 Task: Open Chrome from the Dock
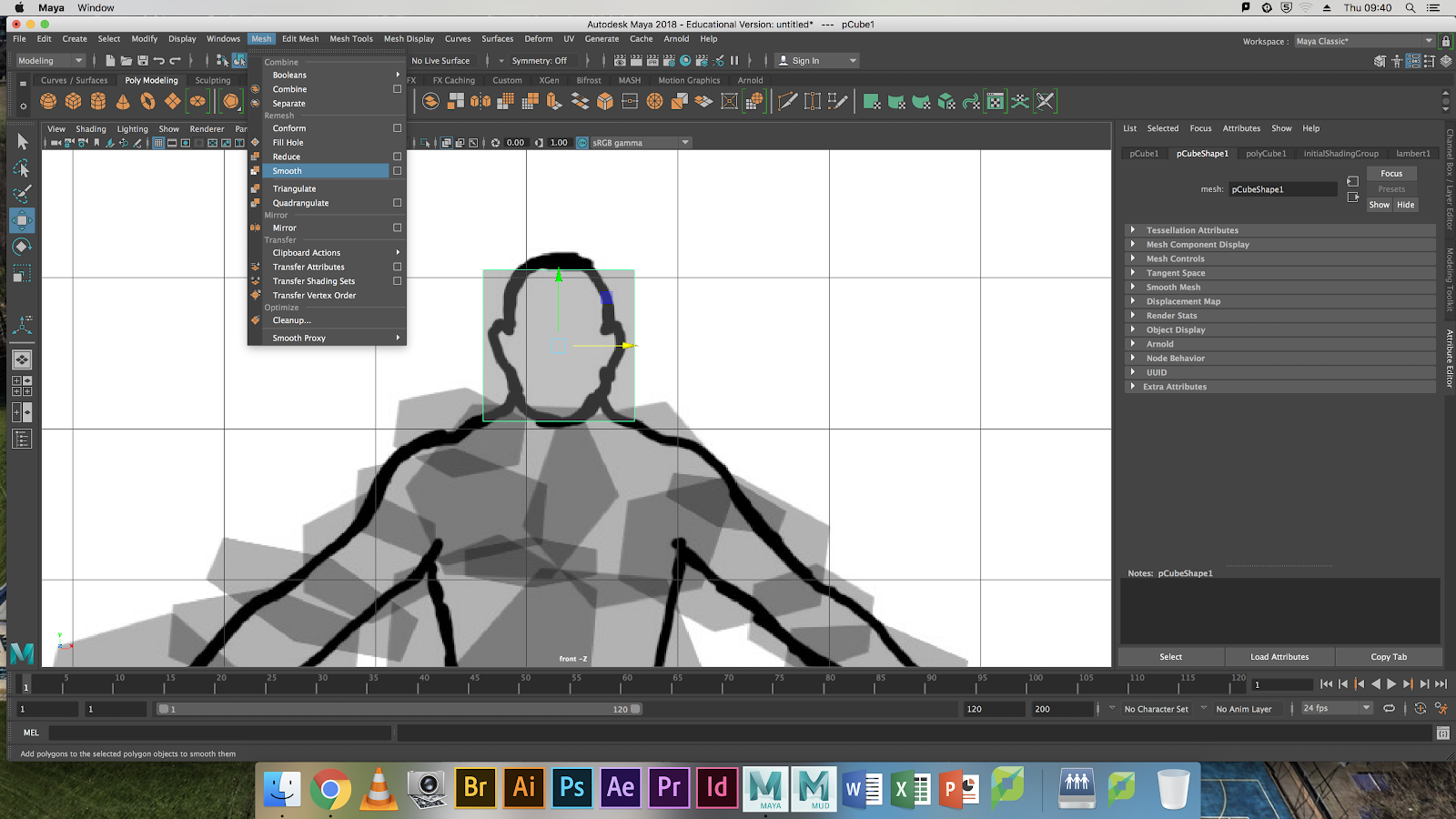(330, 788)
